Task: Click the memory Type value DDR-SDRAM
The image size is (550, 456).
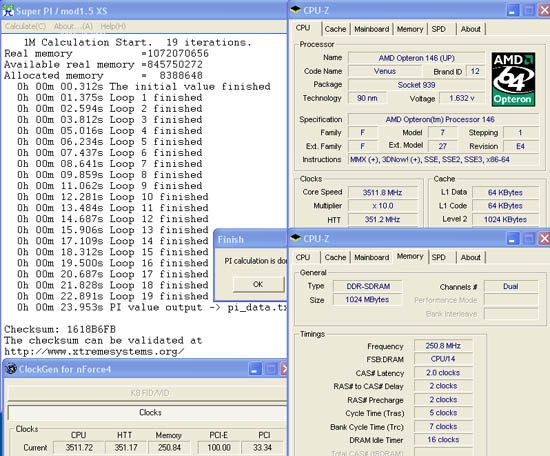Action: 368,286
